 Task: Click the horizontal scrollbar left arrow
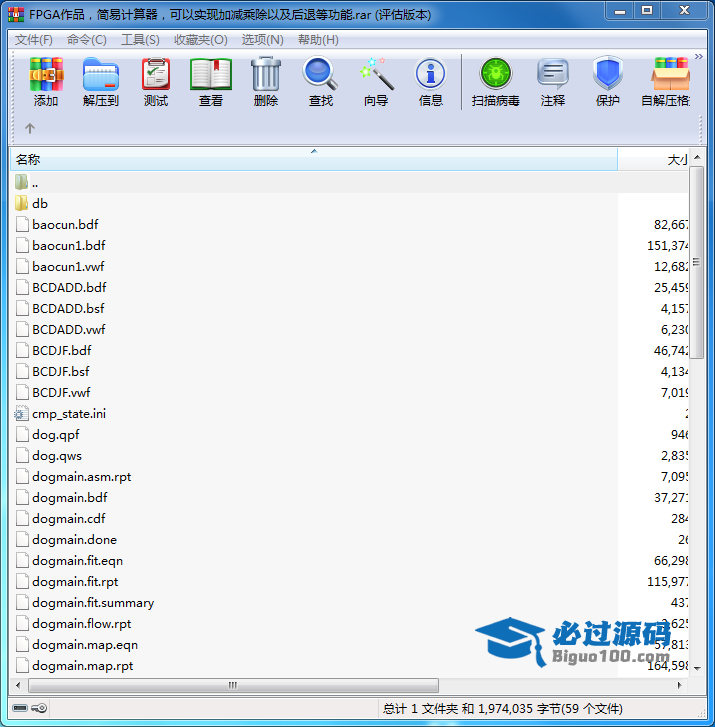click(18, 685)
